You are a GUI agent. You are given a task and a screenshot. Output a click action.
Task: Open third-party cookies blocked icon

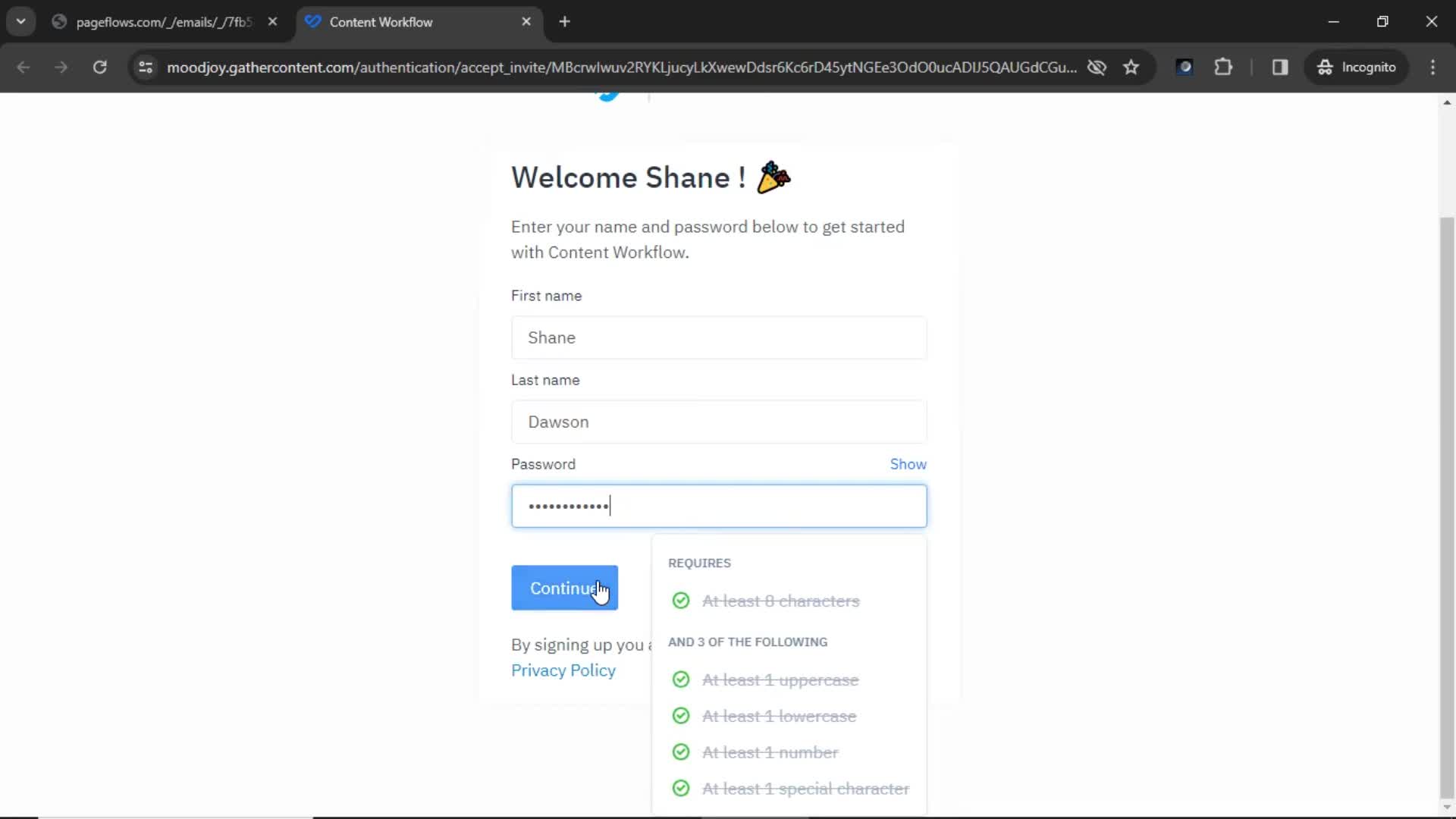(x=1097, y=67)
